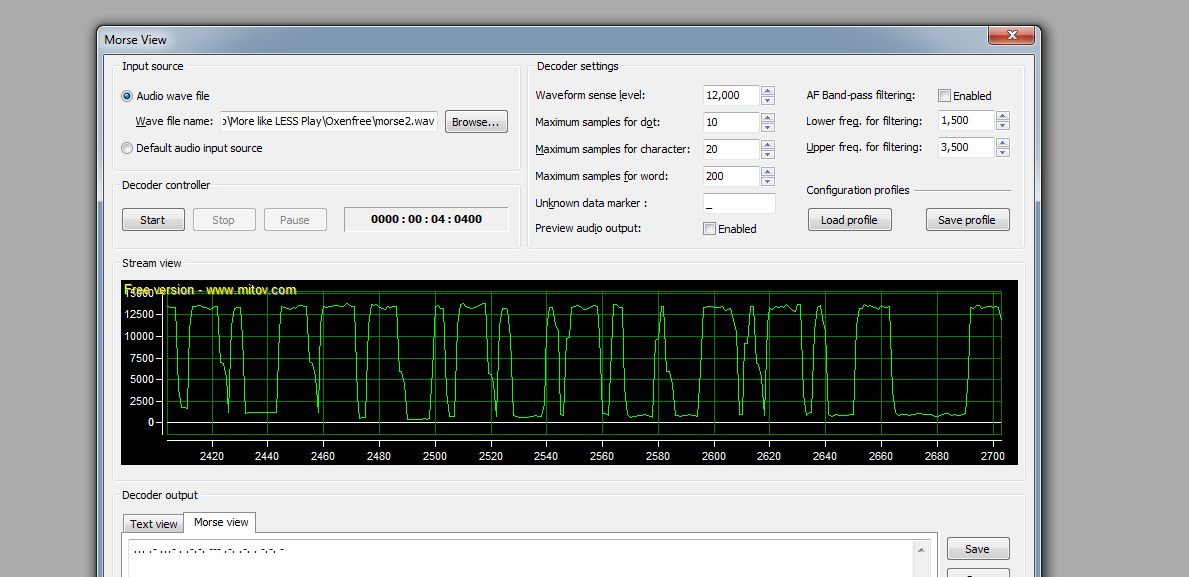Load a configuration profile
1189x577 pixels.
849,220
